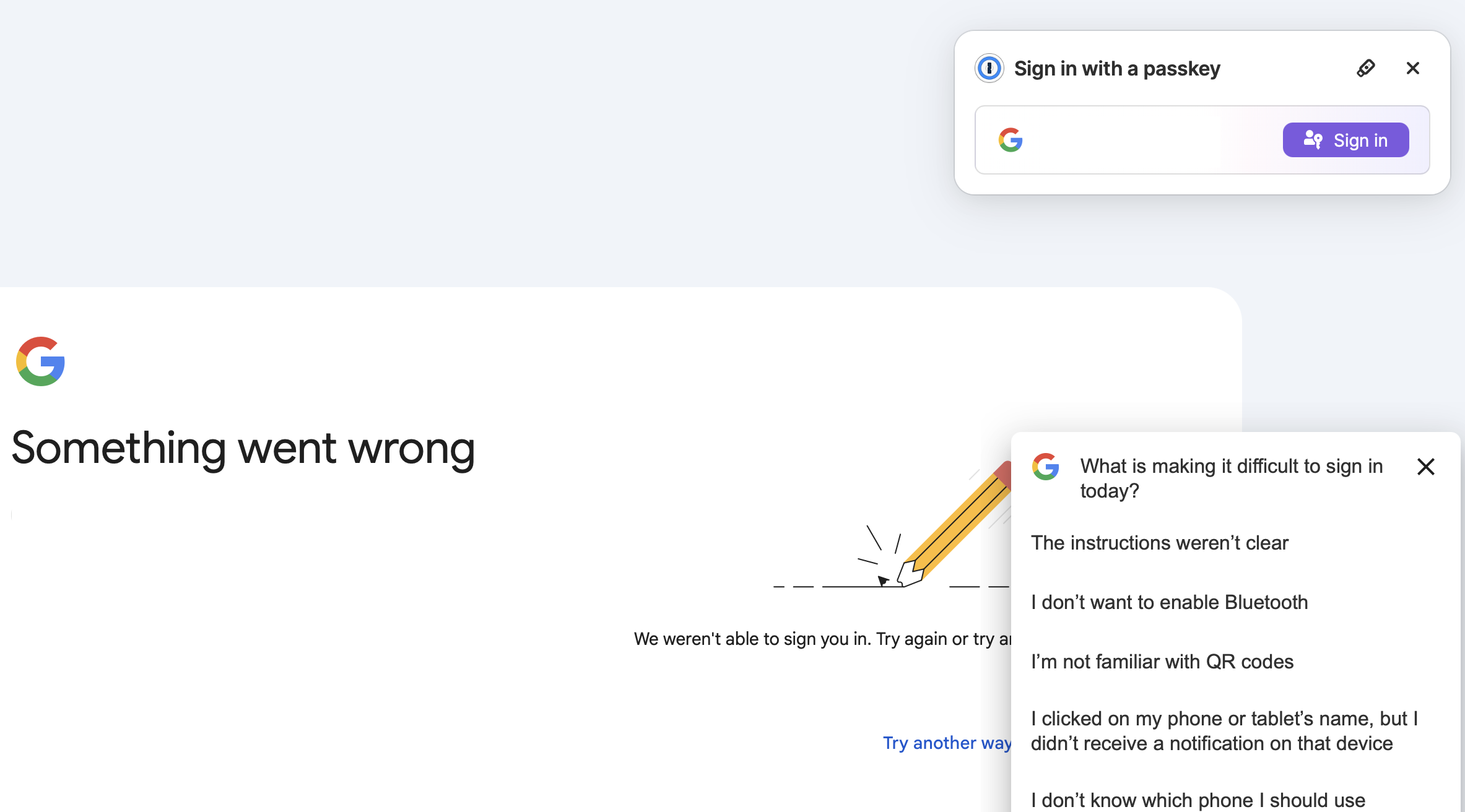
Task: Click the survey question about sign-in difficulty
Action: click(x=1232, y=478)
